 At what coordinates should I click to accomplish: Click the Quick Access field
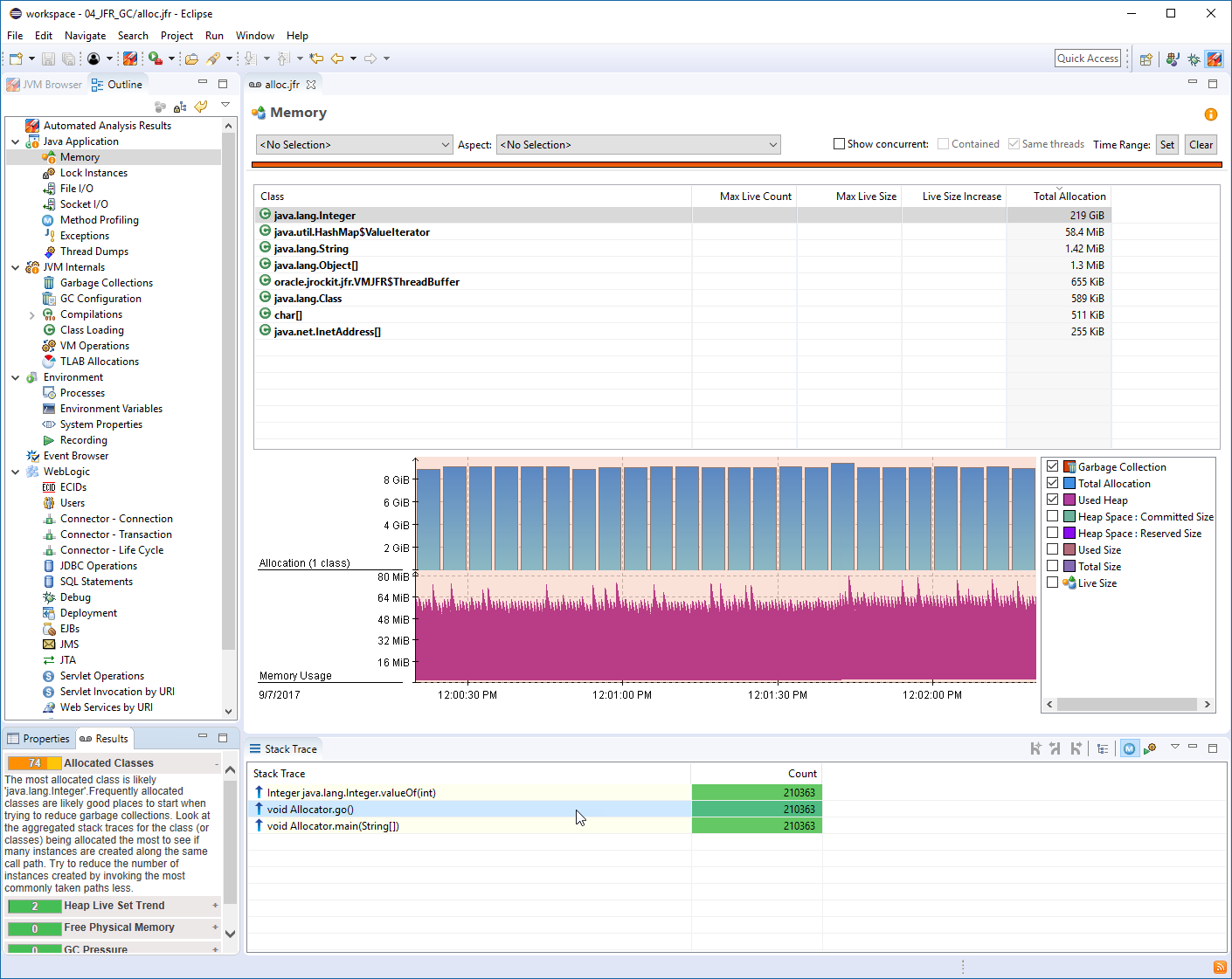click(1087, 59)
